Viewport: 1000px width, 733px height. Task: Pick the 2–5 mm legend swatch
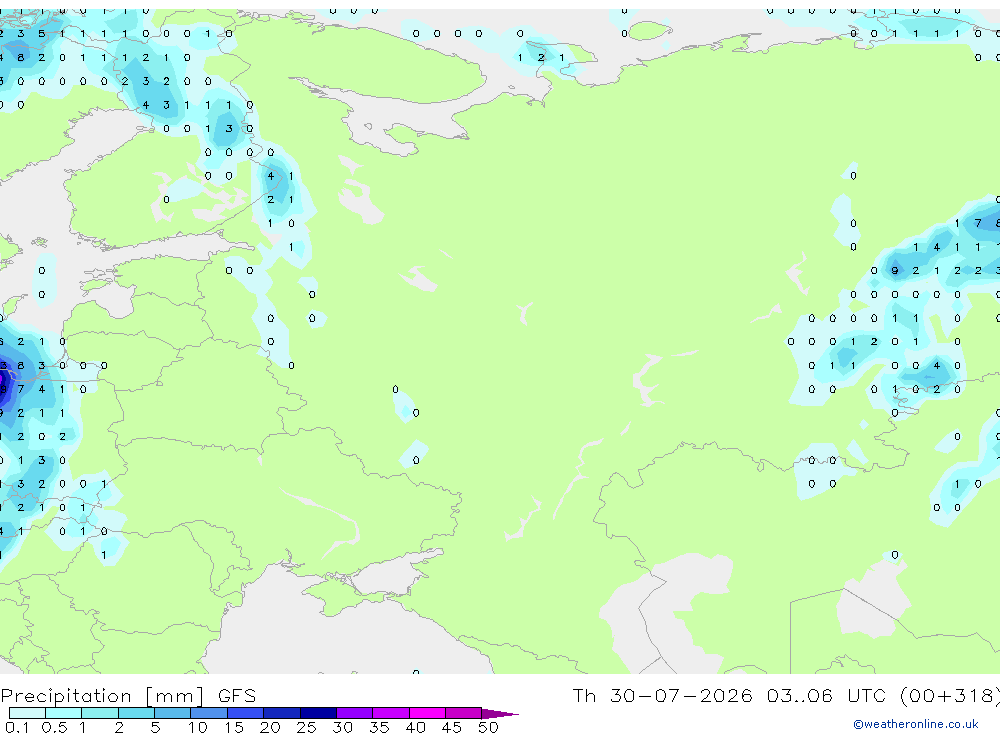pos(136,713)
